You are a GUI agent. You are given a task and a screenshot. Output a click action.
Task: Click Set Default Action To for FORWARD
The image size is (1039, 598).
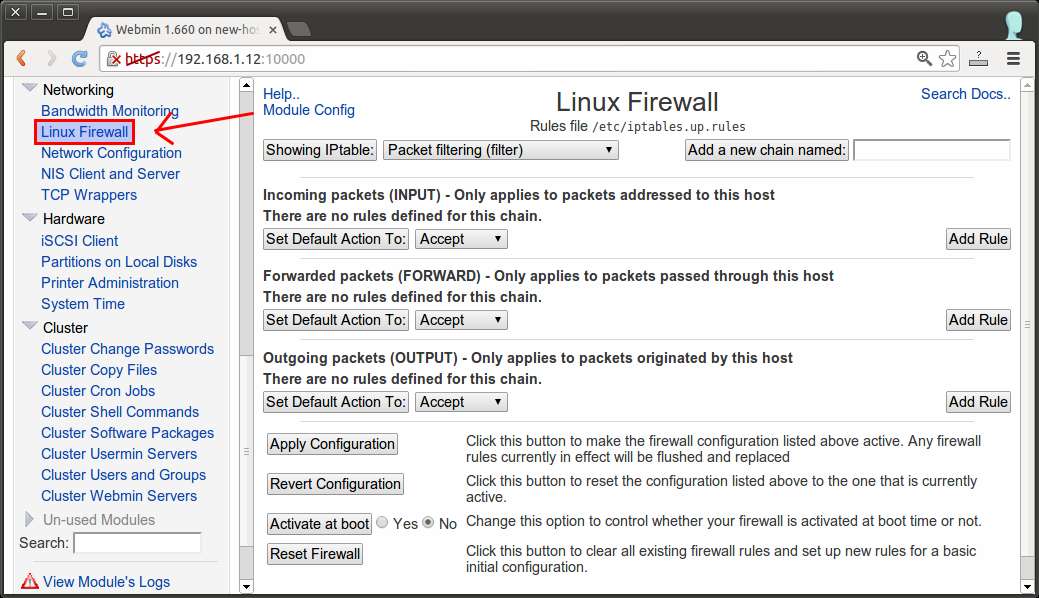336,320
